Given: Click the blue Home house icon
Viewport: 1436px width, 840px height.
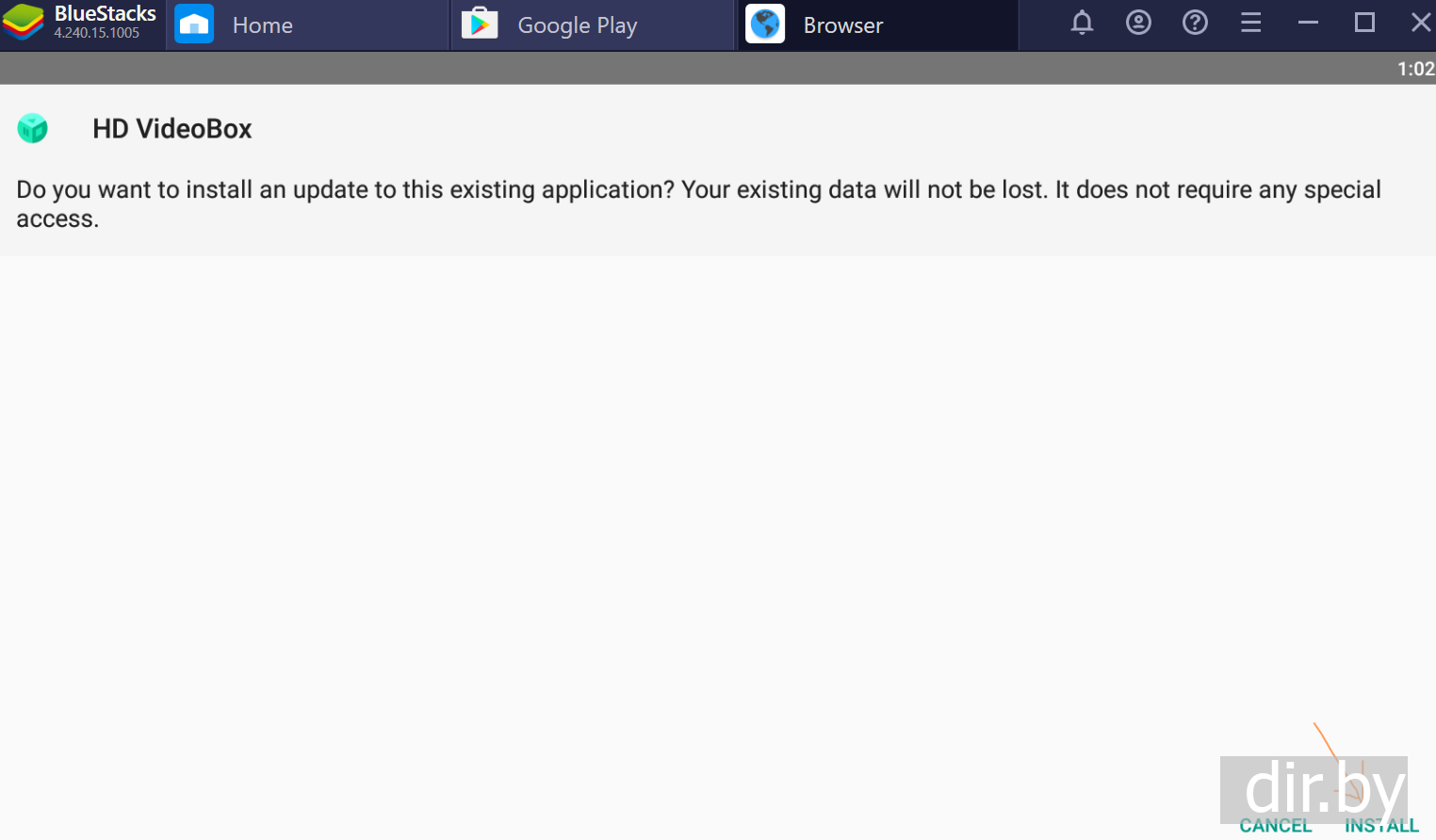Looking at the screenshot, I should pyautogui.click(x=194, y=24).
